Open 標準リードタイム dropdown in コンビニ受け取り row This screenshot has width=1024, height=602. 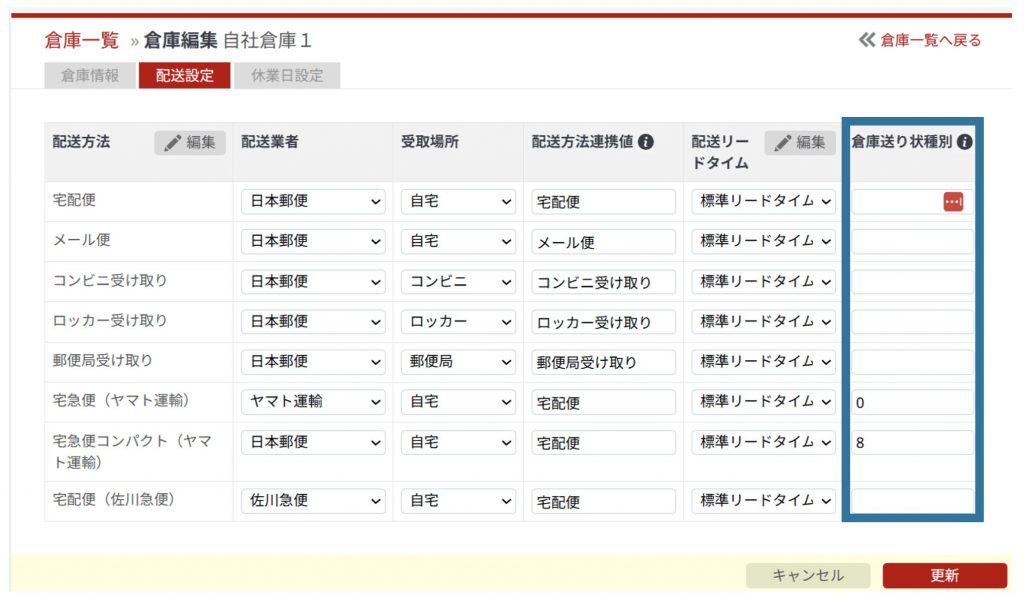tap(763, 282)
